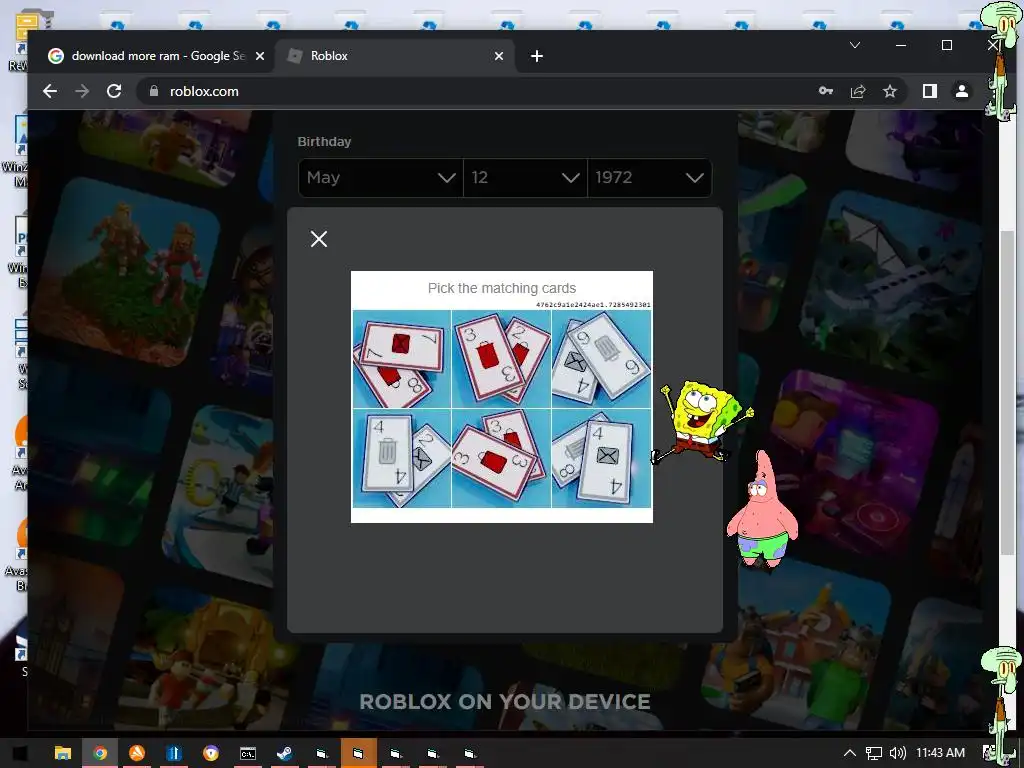The image size is (1024, 768).
Task: Show hidden system tray icons
Action: tap(849, 753)
